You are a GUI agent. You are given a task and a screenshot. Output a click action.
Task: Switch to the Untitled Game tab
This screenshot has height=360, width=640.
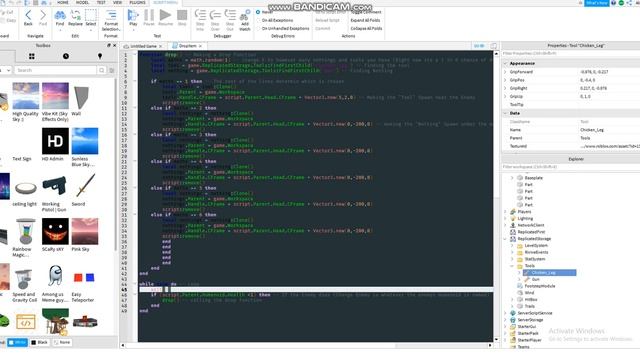(x=143, y=46)
